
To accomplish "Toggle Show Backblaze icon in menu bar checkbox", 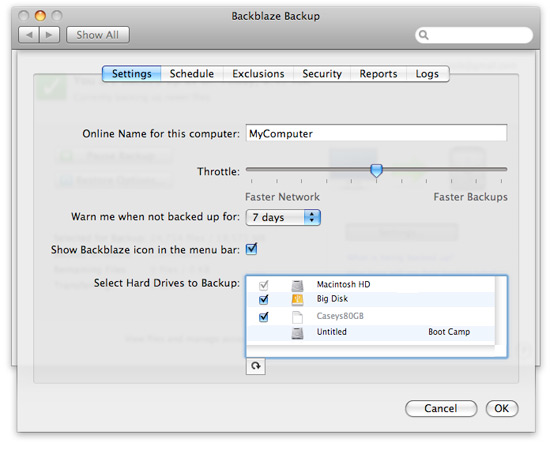I will pyautogui.click(x=251, y=249).
